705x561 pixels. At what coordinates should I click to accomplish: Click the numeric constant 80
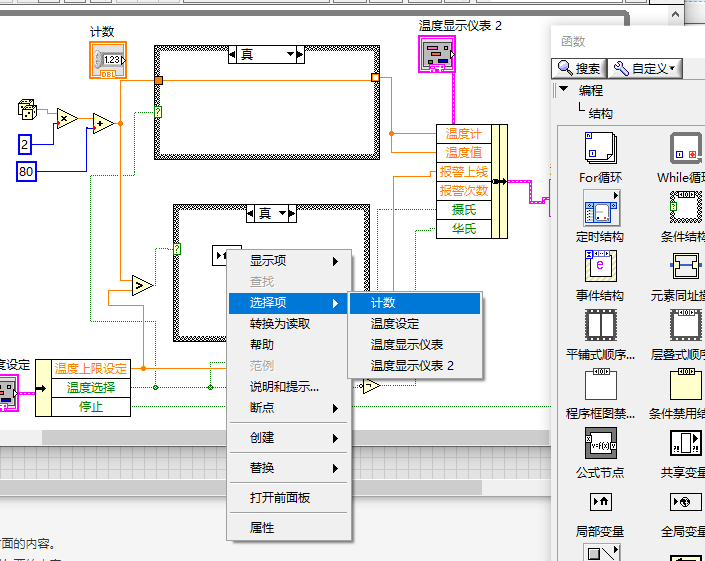point(26,171)
